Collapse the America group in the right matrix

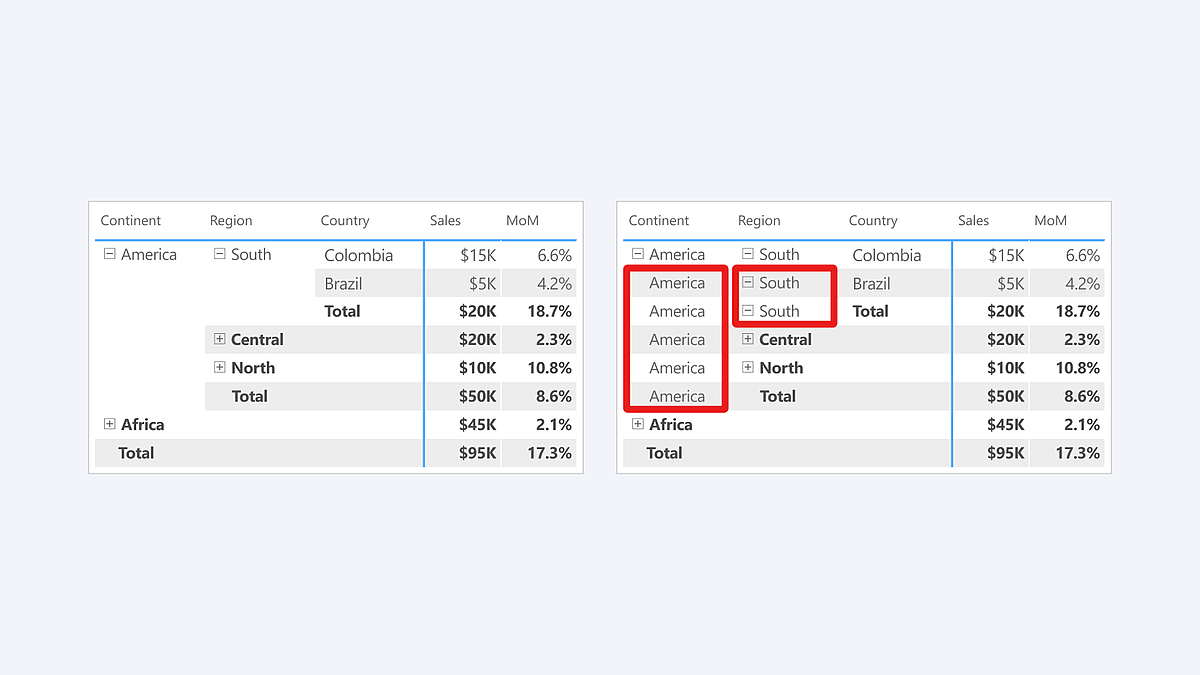tap(638, 254)
